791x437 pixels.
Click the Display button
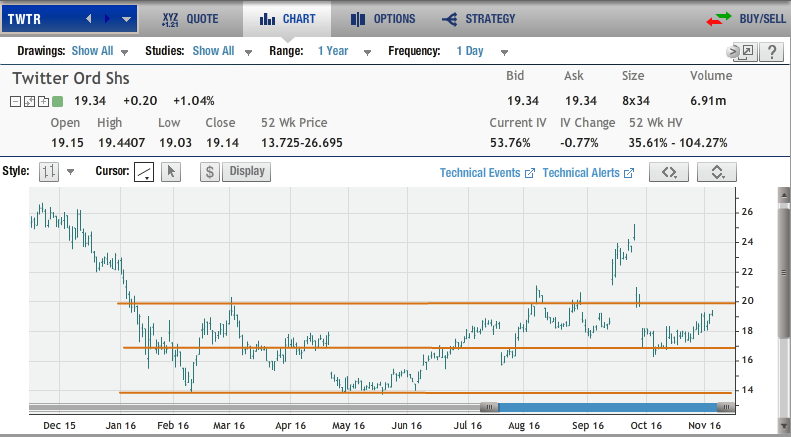coord(247,172)
